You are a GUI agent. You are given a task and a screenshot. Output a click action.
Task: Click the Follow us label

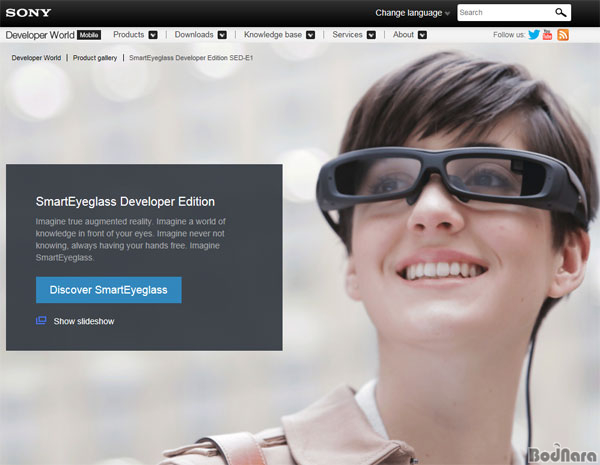pos(509,35)
